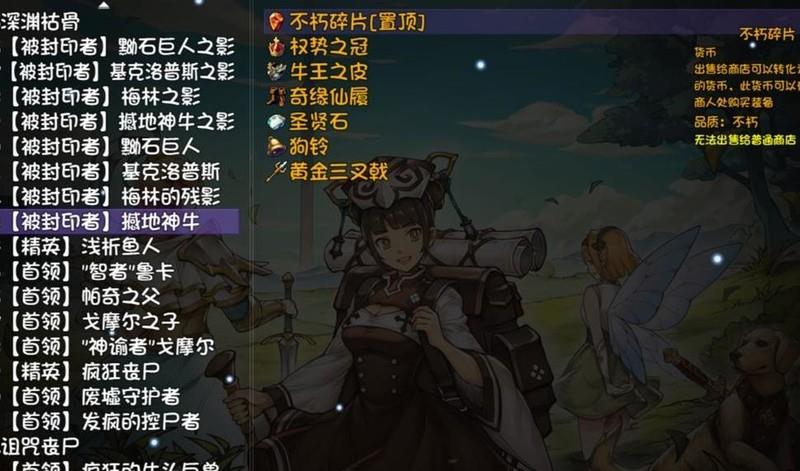This screenshot has height=471, width=800.
Task: Collapse the 深渊枯骨 area category
Action: (x=40, y=22)
